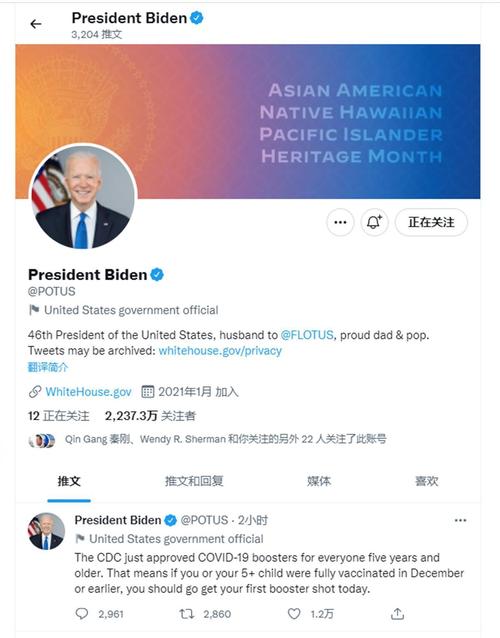This screenshot has width=500, height=638.
Task: Open the tweet's three-dot more menu
Action: (460, 520)
